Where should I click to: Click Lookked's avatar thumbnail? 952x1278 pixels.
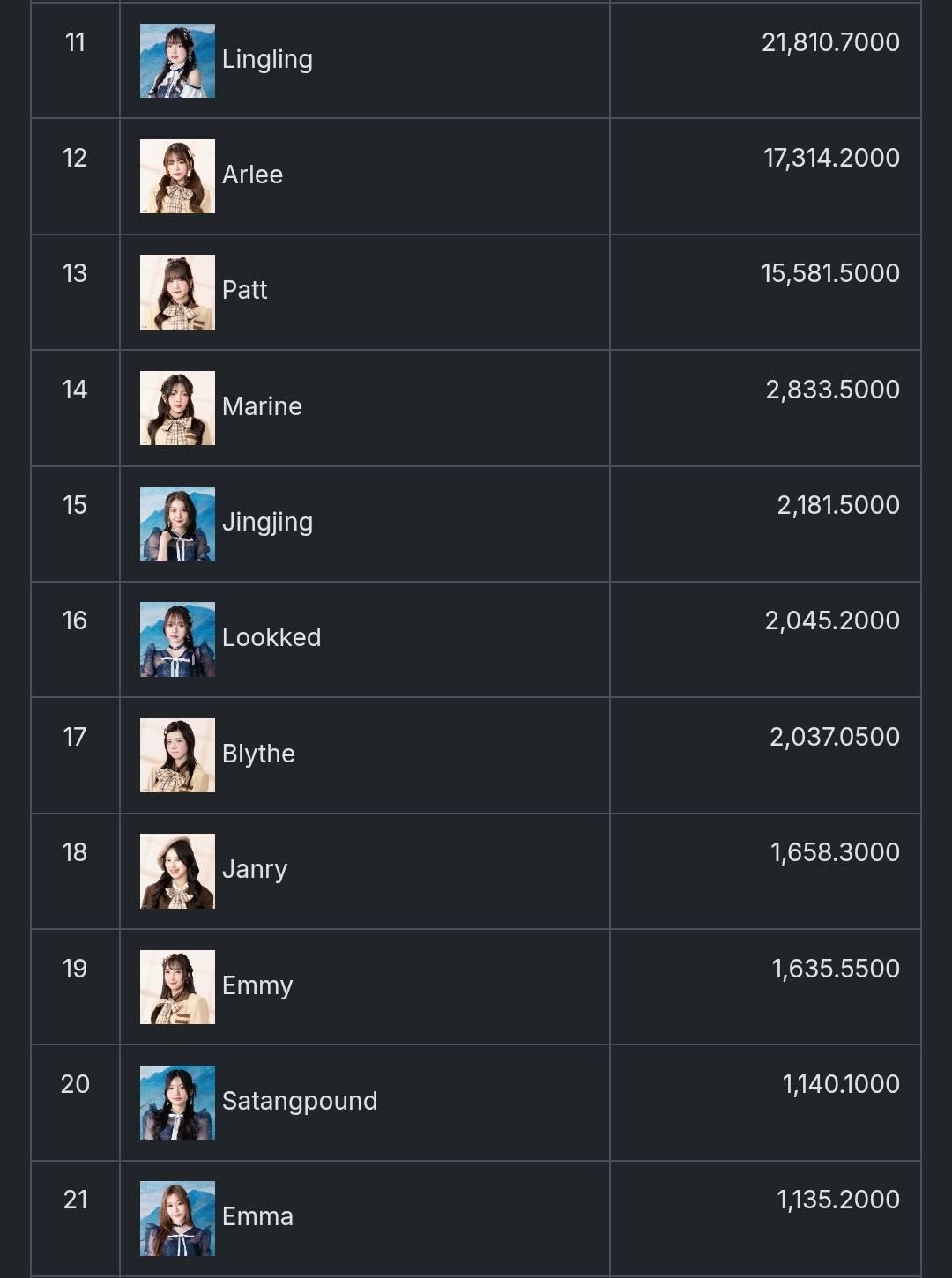pos(177,639)
